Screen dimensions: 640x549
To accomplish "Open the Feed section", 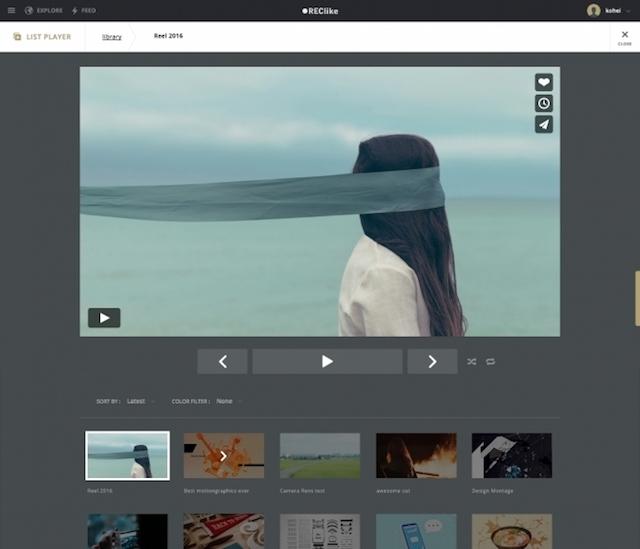I will point(83,10).
